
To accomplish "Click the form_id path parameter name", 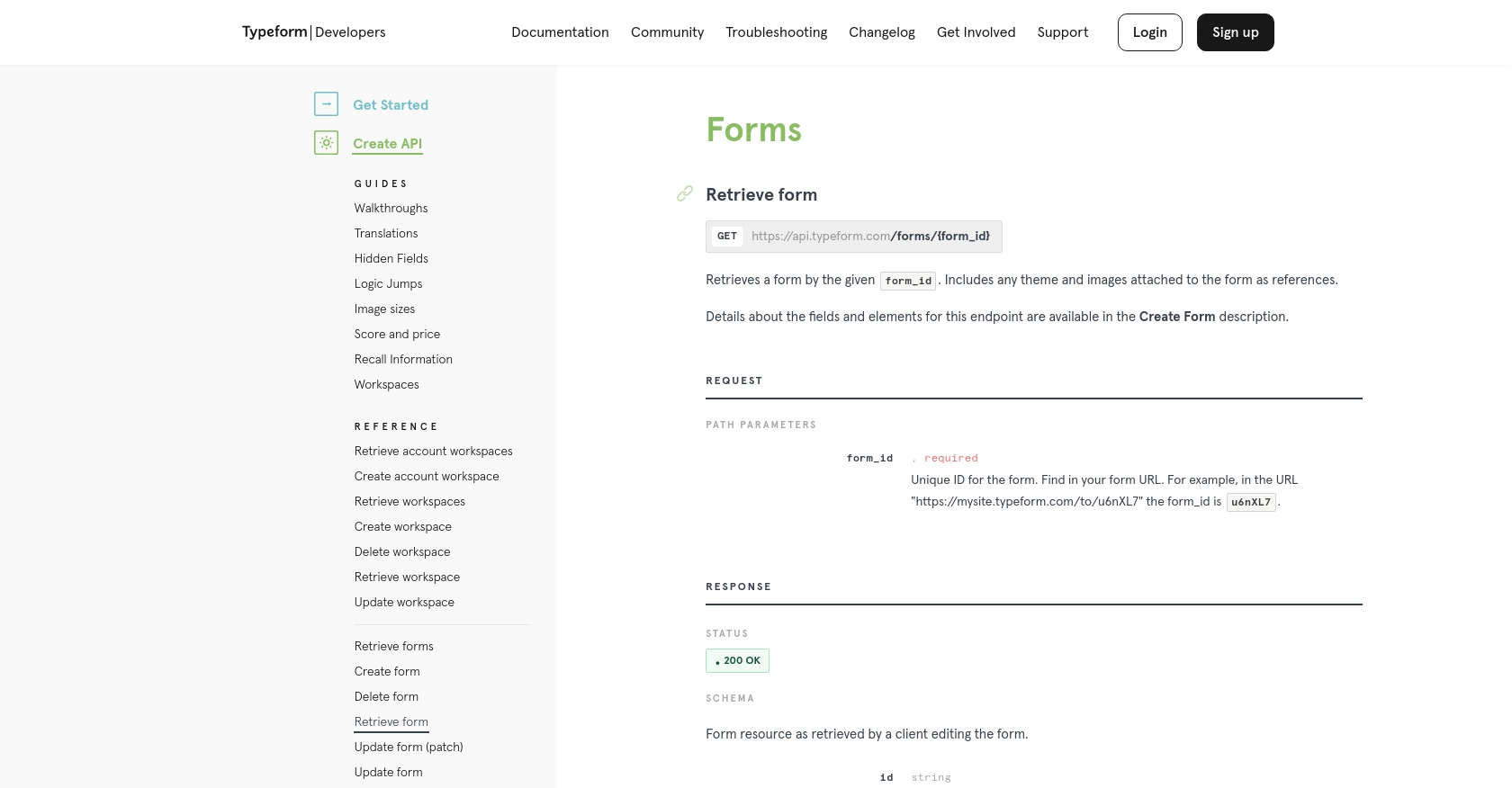I will 869,458.
